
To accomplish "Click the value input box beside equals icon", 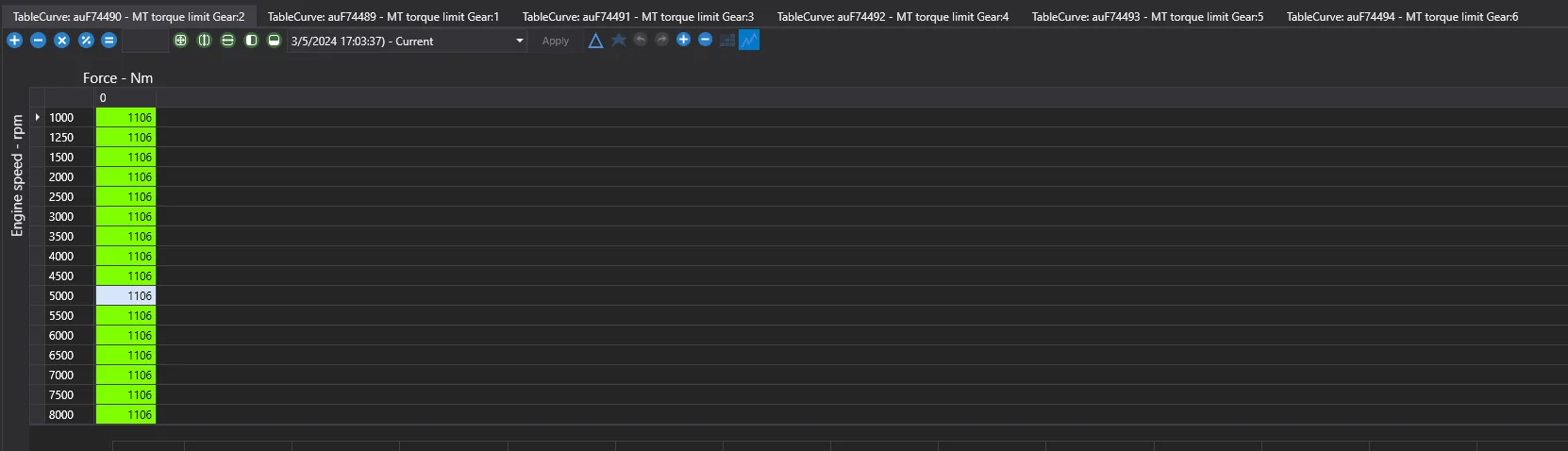I will [x=145, y=41].
